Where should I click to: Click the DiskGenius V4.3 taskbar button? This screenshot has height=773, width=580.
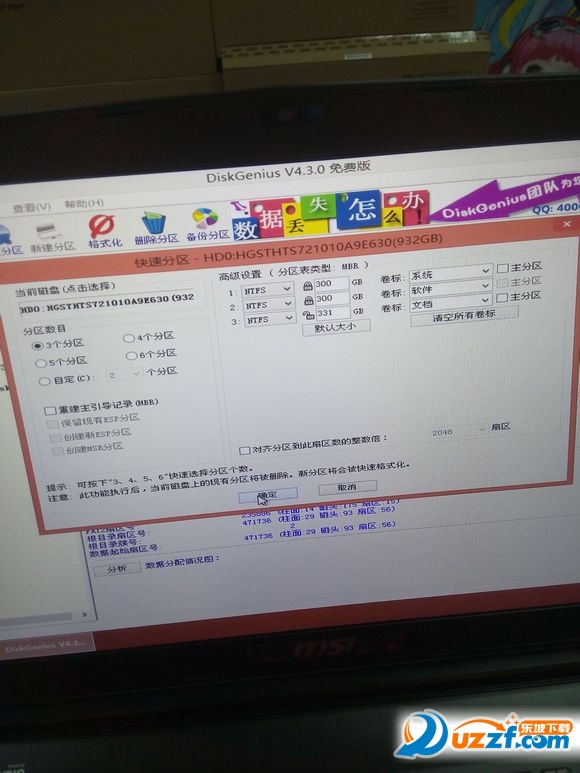click(x=46, y=646)
